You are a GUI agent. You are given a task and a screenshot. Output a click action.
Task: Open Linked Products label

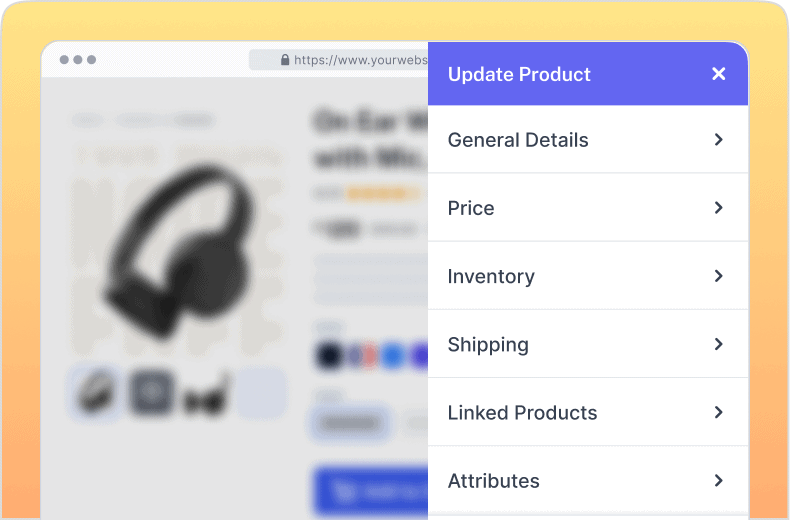522,412
